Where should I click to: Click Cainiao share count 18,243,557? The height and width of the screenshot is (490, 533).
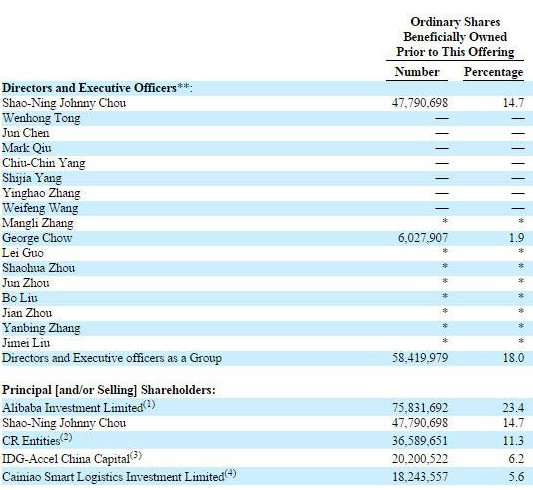point(420,477)
